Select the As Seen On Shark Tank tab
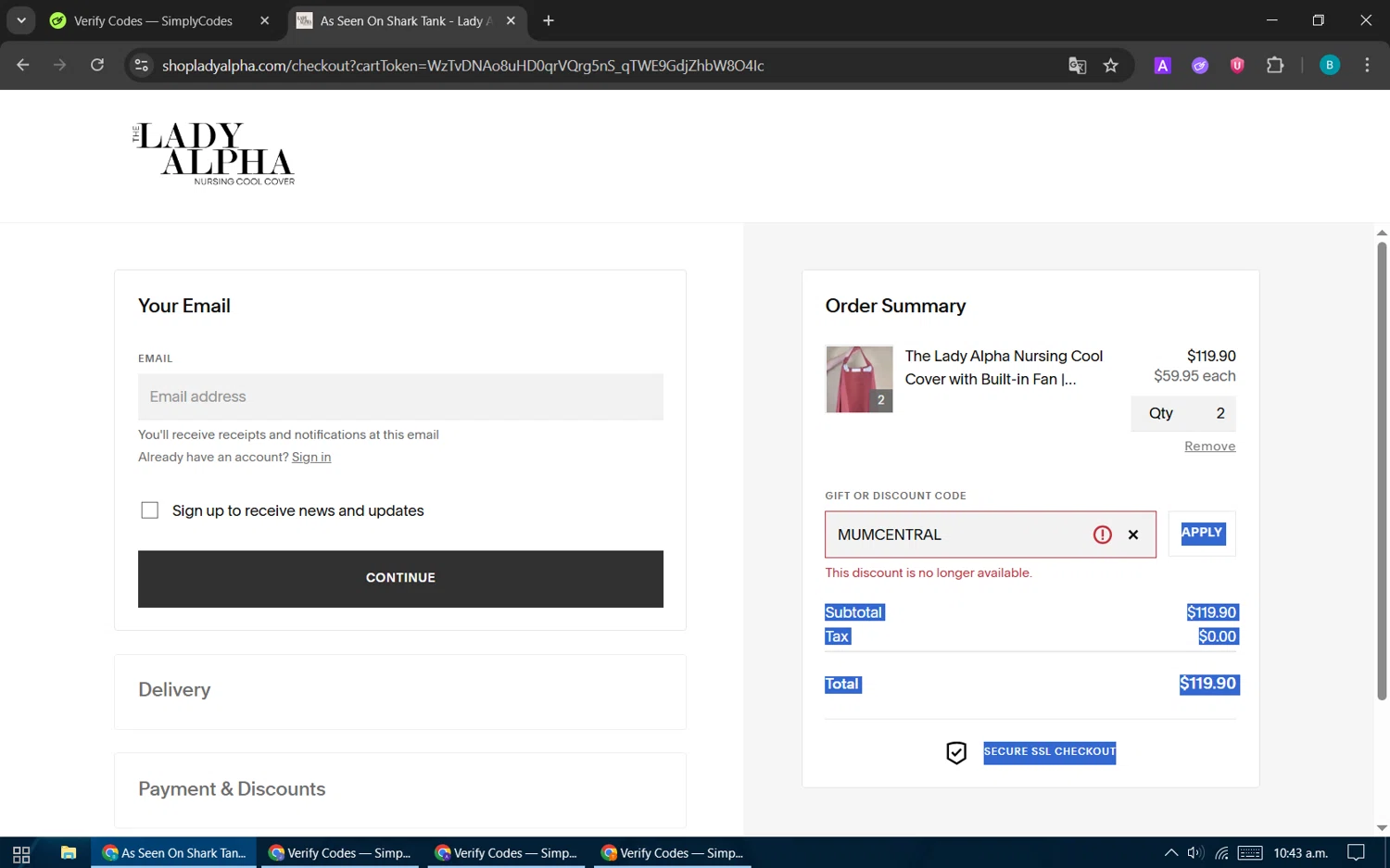 [408, 20]
